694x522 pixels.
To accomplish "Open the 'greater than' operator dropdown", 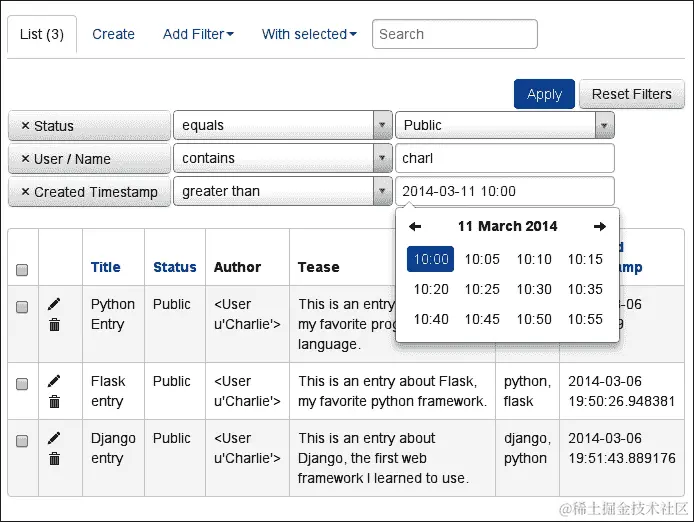I will tap(283, 191).
